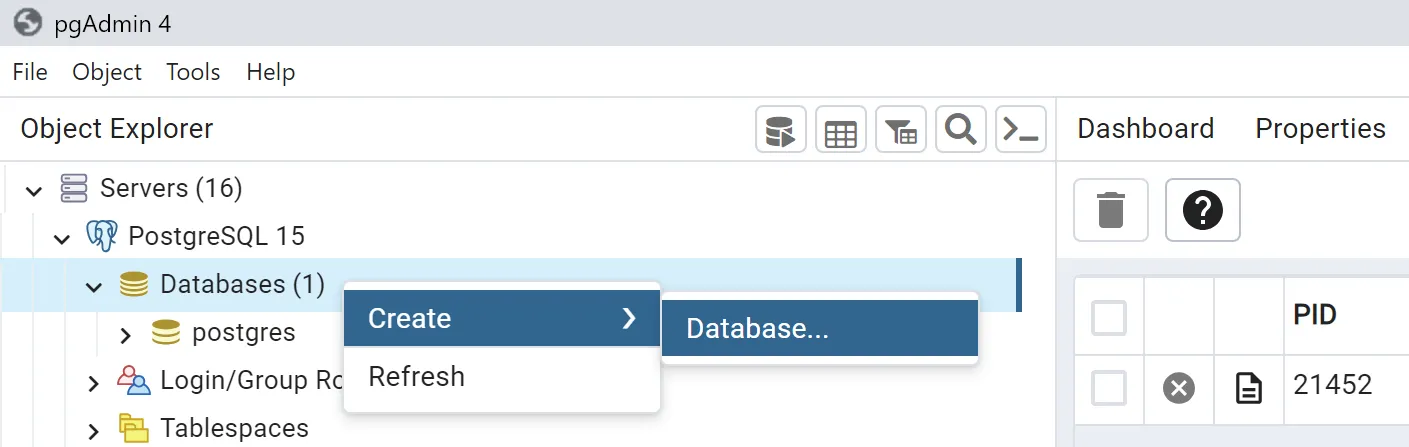Switch to the Properties tab
Screen dimensions: 1409x447
1320,129
